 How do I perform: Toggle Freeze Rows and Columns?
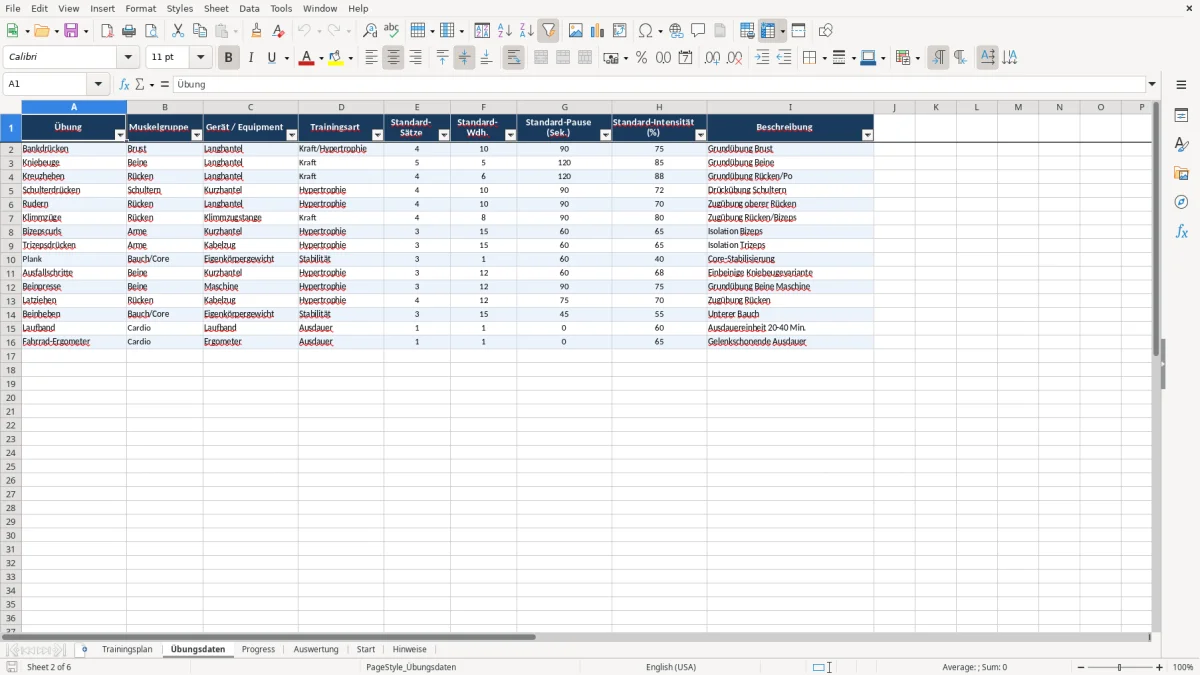pyautogui.click(x=768, y=31)
